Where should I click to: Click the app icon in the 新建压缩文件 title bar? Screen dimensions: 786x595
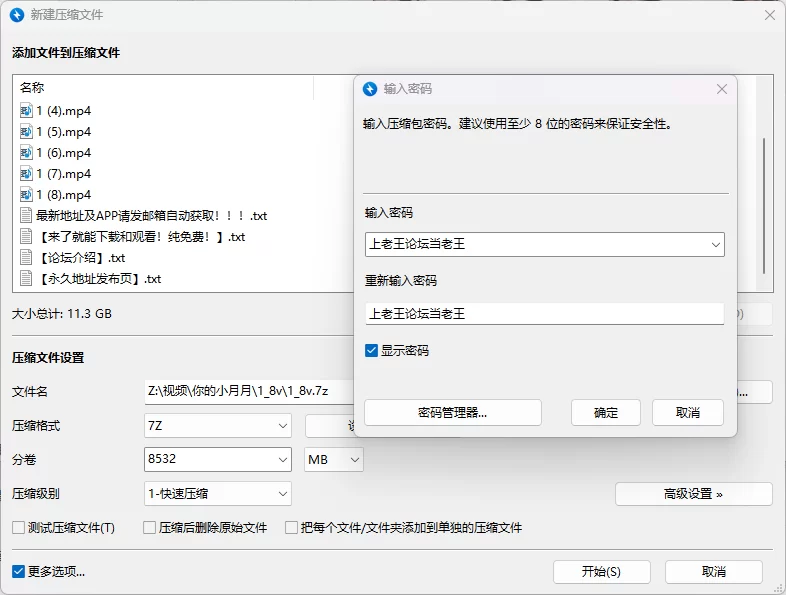pyautogui.click(x=17, y=15)
